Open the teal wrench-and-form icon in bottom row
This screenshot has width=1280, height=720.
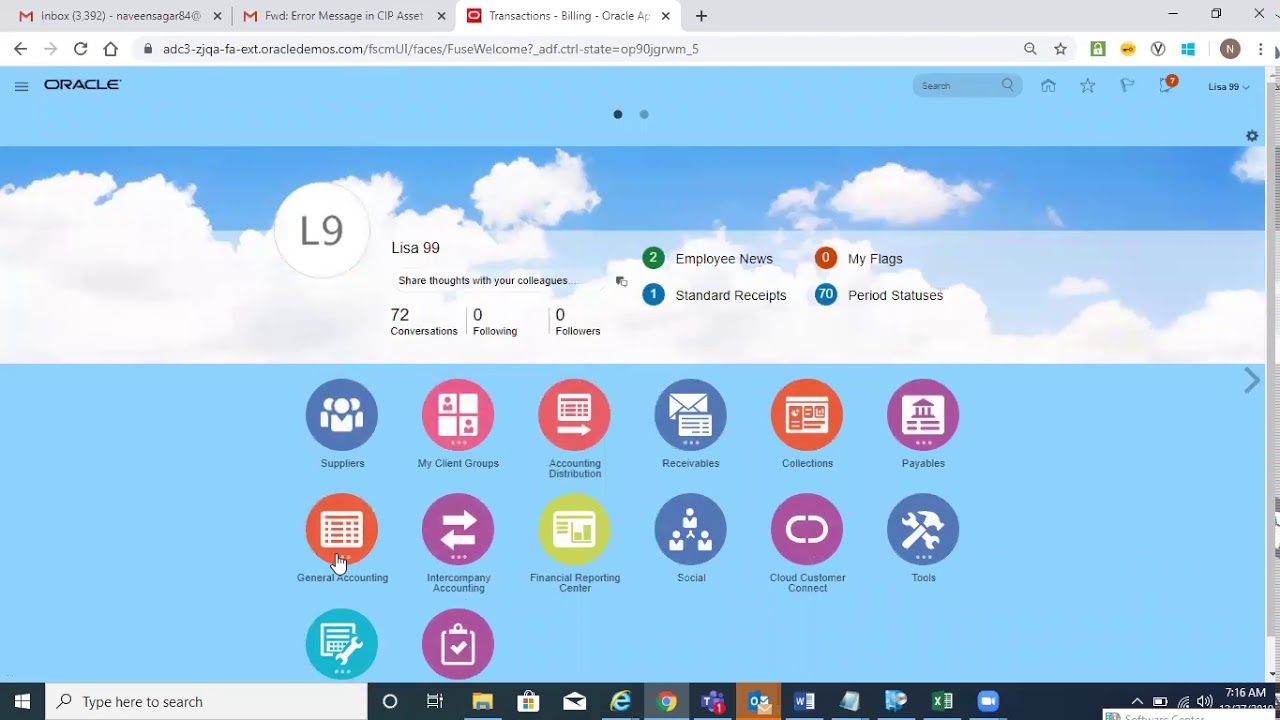pos(342,644)
